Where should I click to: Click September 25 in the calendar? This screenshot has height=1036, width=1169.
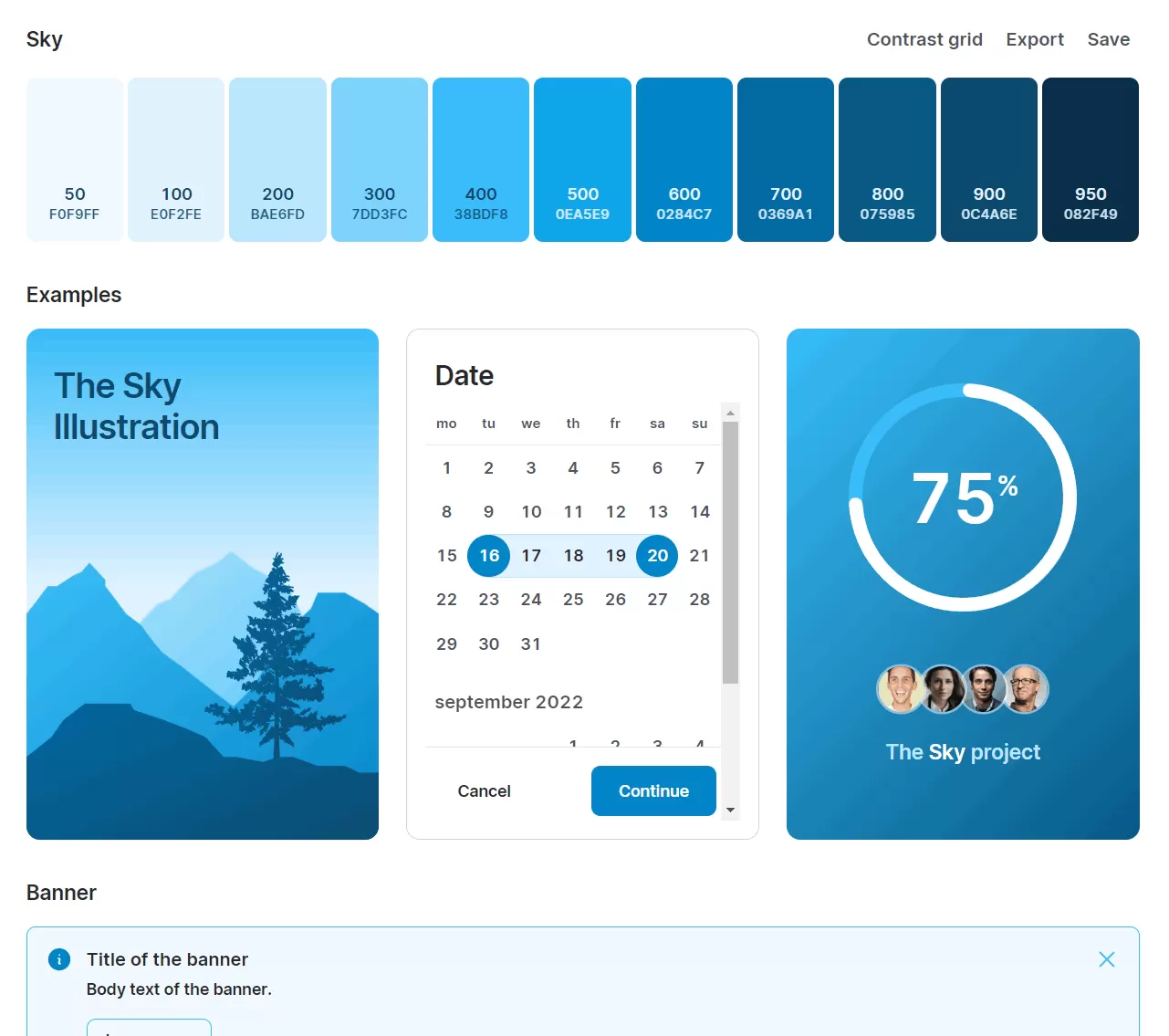[x=573, y=599]
